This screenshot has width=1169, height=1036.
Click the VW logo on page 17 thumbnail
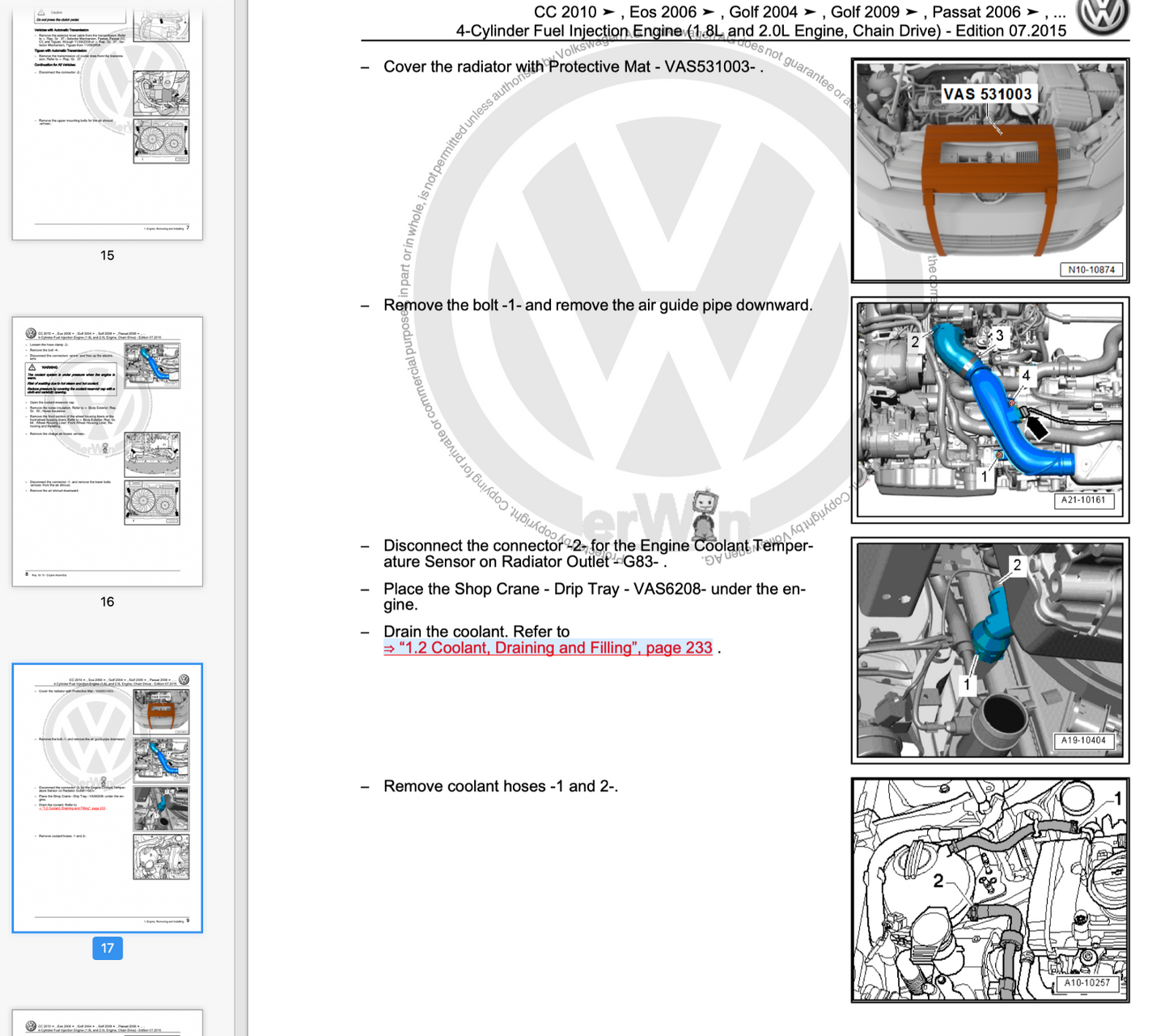pos(184,679)
